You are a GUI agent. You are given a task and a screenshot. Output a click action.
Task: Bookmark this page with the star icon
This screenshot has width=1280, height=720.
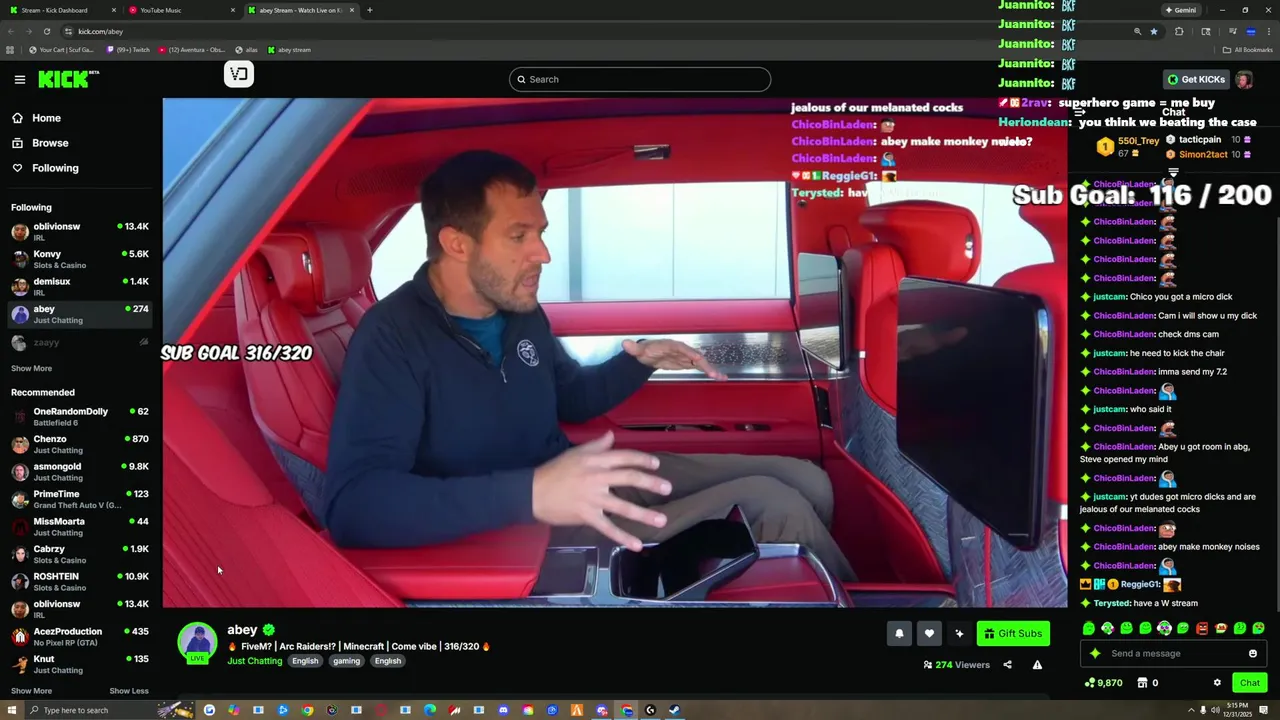(x=1153, y=31)
